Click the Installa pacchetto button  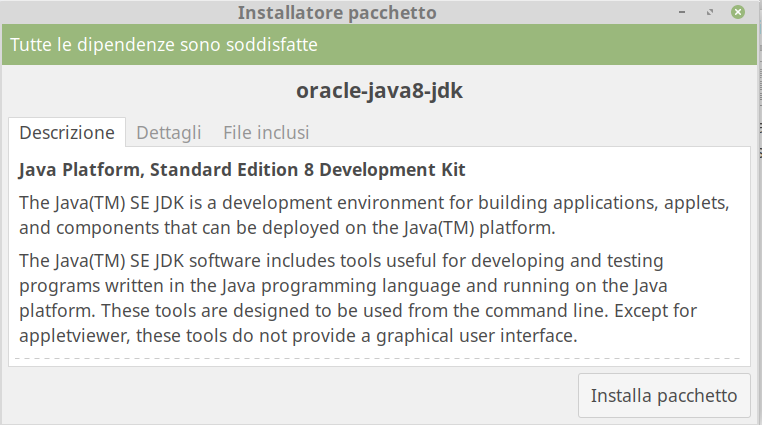click(x=664, y=396)
